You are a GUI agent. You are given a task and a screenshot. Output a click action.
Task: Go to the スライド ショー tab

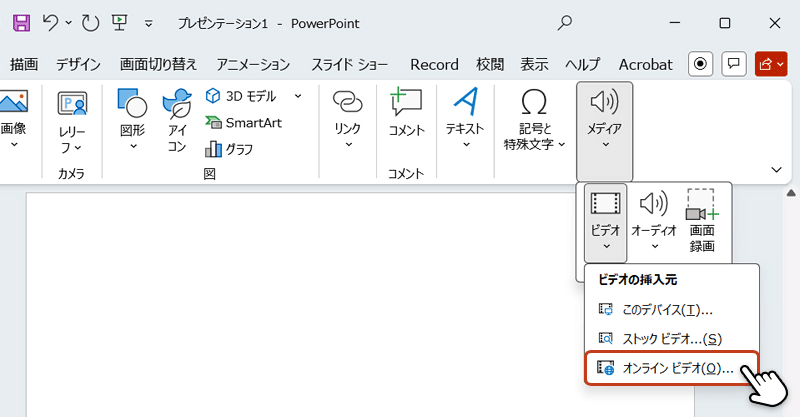click(349, 64)
